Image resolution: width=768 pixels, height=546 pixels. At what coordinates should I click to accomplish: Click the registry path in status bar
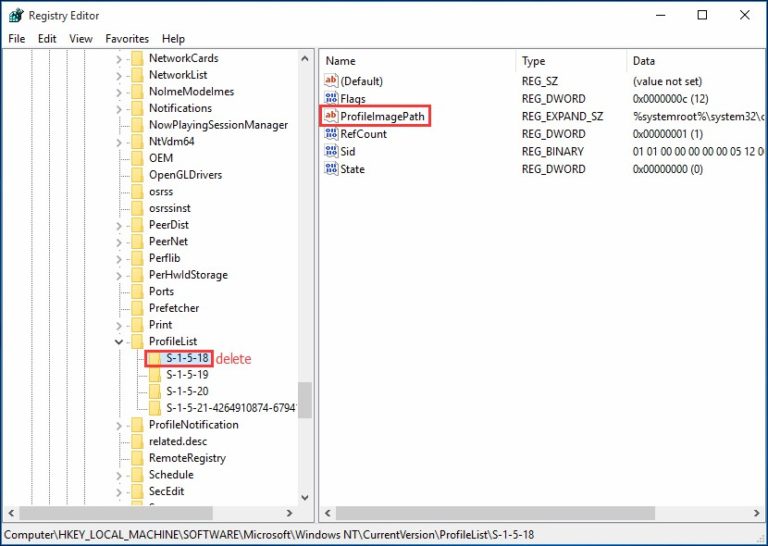[269, 535]
